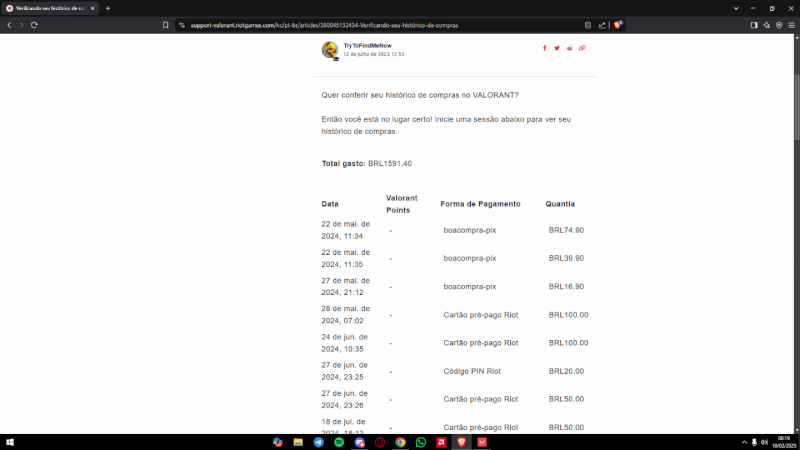Select the Código PIN Riot payment cell
800x450 pixels.
tap(472, 371)
